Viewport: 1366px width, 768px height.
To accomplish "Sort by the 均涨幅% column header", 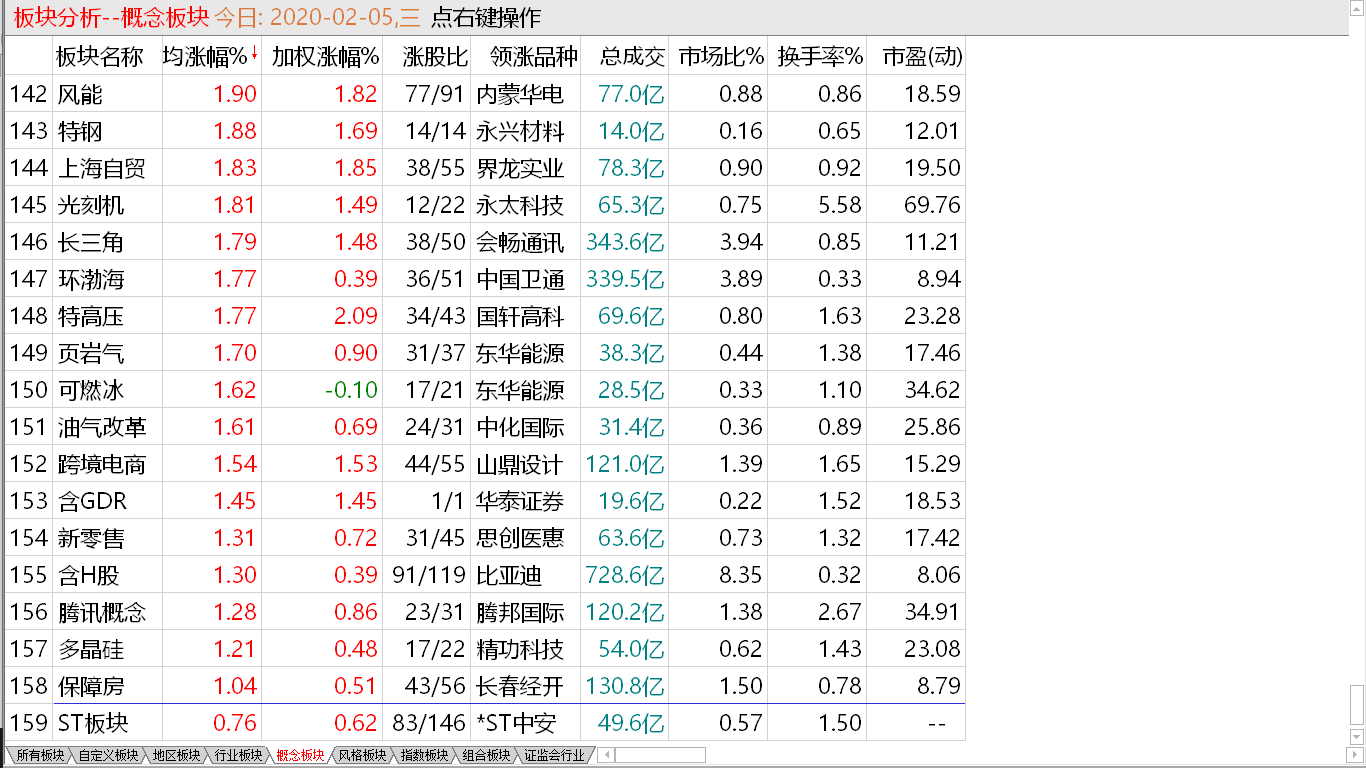I will tap(210, 57).
